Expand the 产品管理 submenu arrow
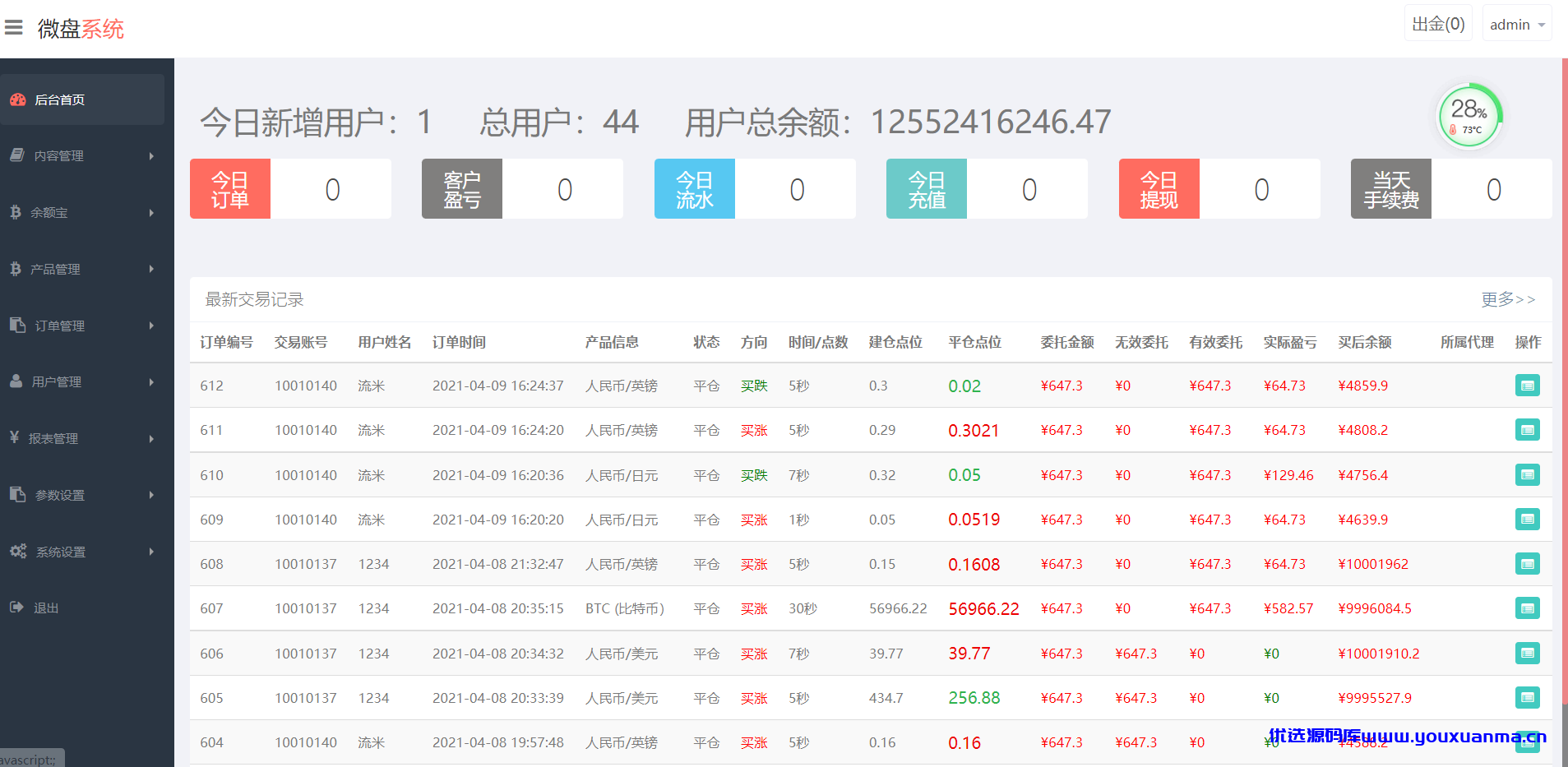Image resolution: width=1568 pixels, height=767 pixels. (151, 269)
